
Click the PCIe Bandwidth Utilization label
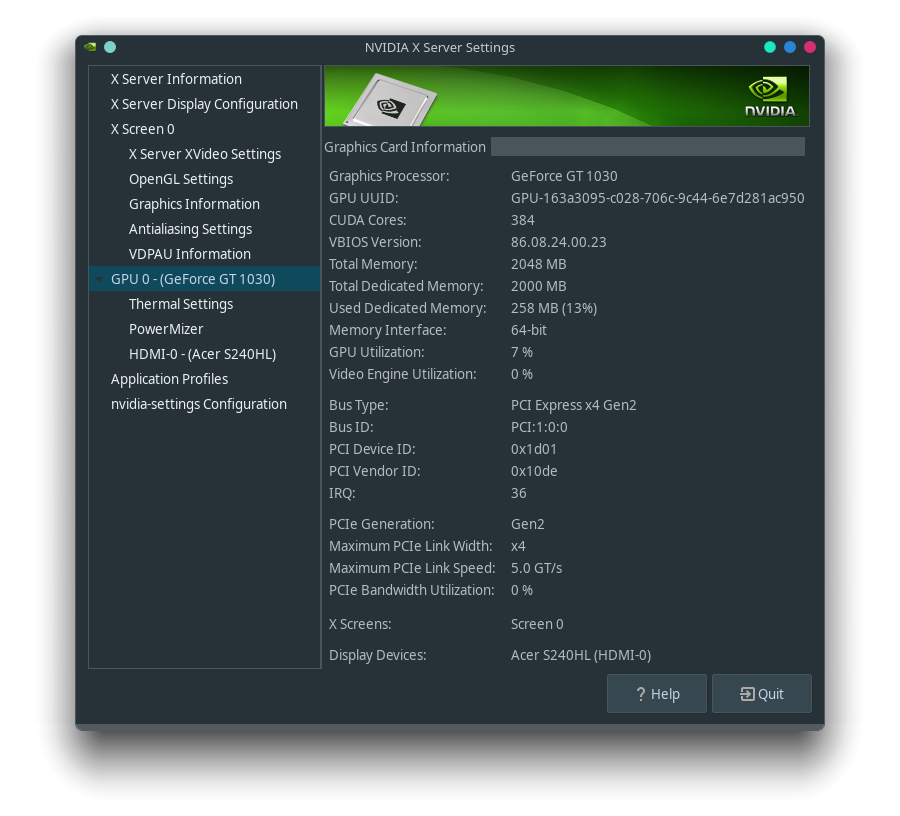pos(412,590)
